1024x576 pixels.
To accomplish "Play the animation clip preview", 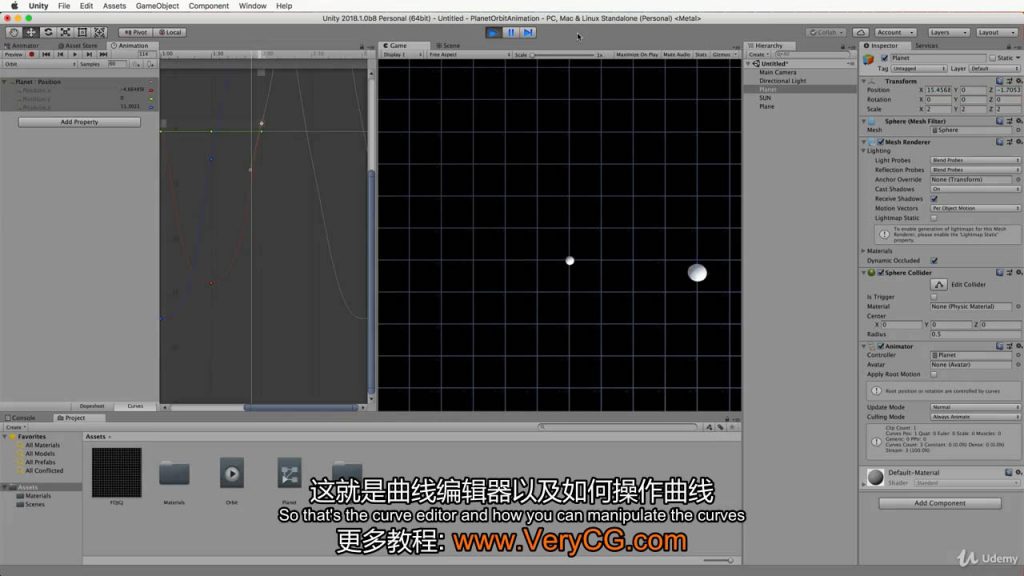I will (x=75, y=54).
